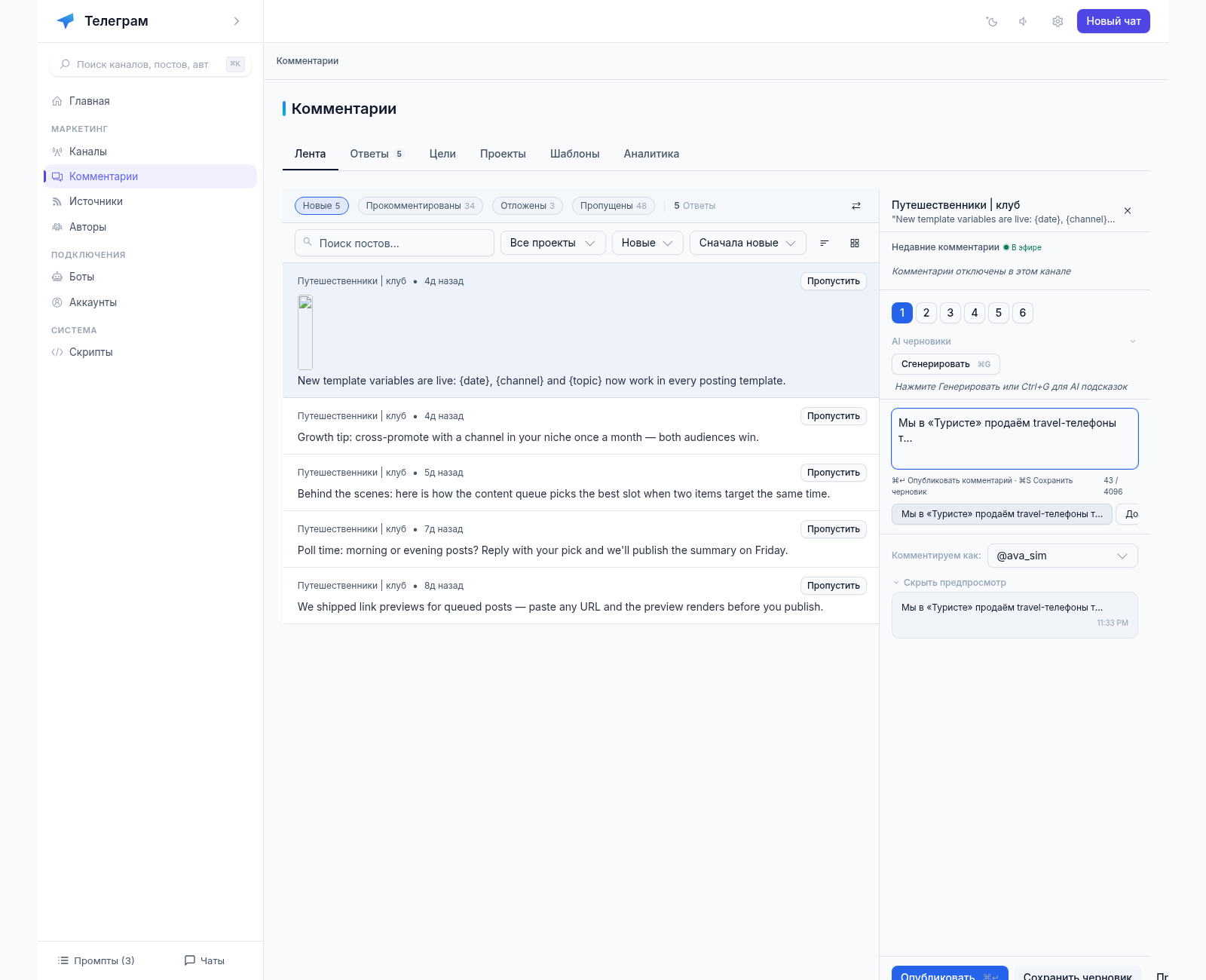The height and width of the screenshot is (980, 1206).
Task: Open Промпты (3) at sidebar bottom
Action: (x=96, y=960)
